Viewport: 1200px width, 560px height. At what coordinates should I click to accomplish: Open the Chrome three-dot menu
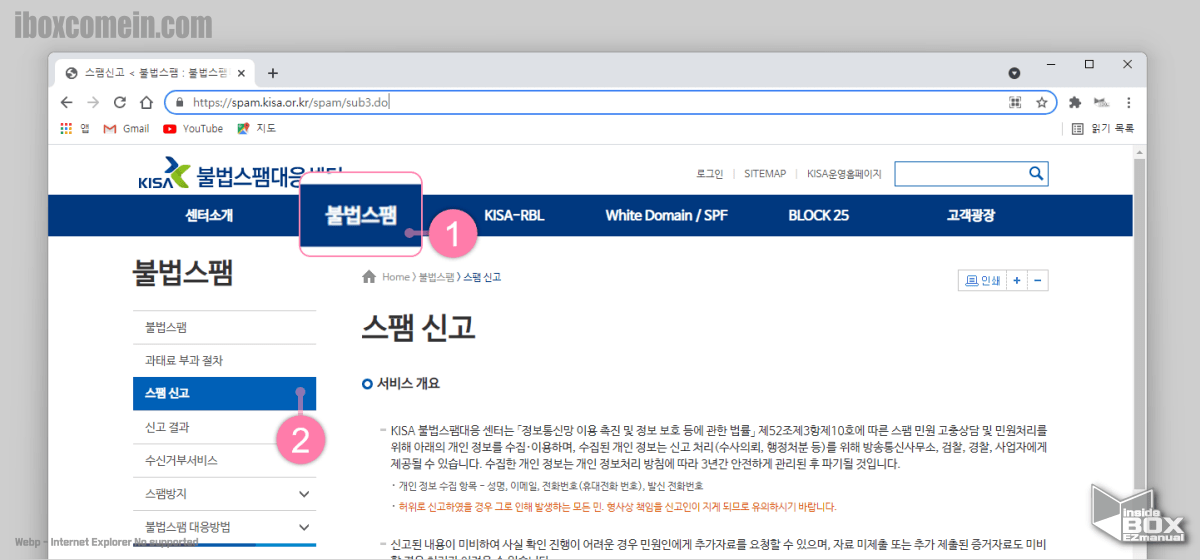(1129, 102)
